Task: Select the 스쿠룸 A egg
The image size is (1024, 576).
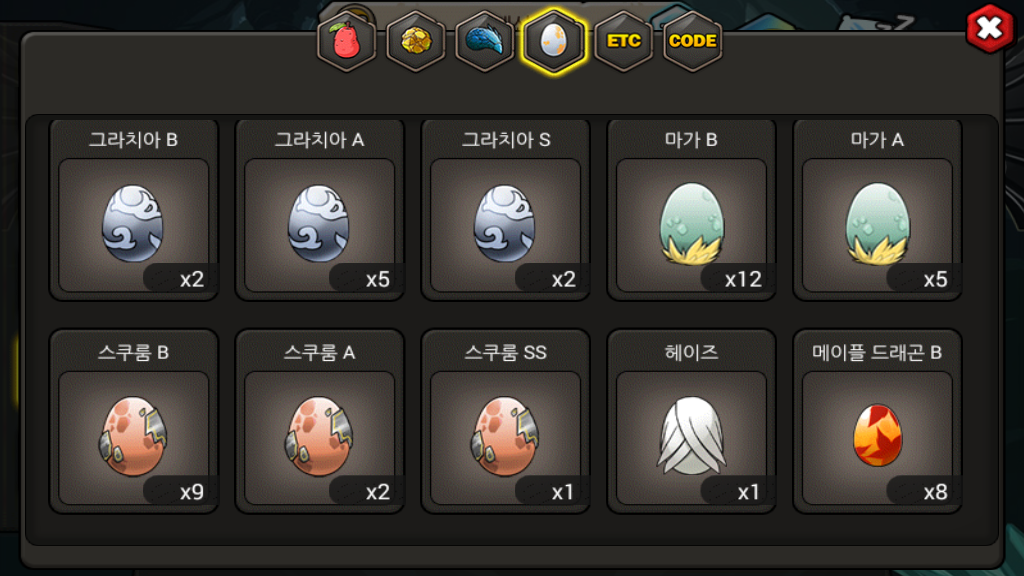Action: coord(319,421)
